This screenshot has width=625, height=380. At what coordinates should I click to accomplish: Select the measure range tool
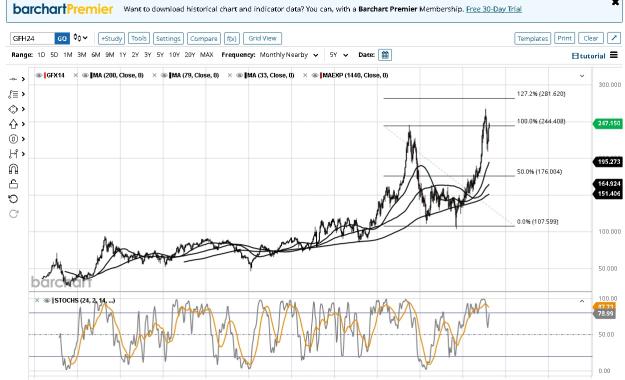[x=13, y=154]
